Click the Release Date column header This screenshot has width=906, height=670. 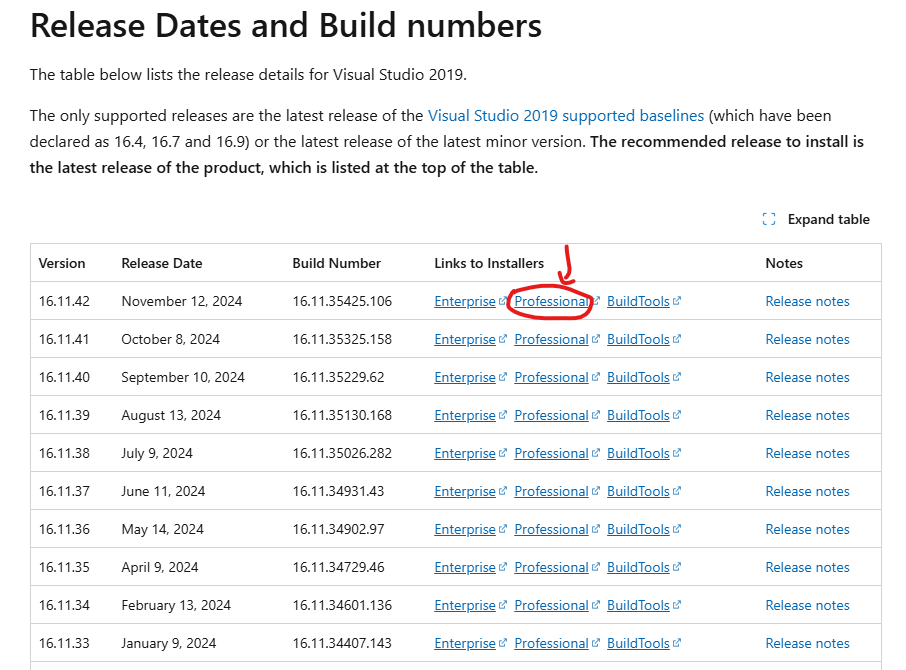click(162, 263)
